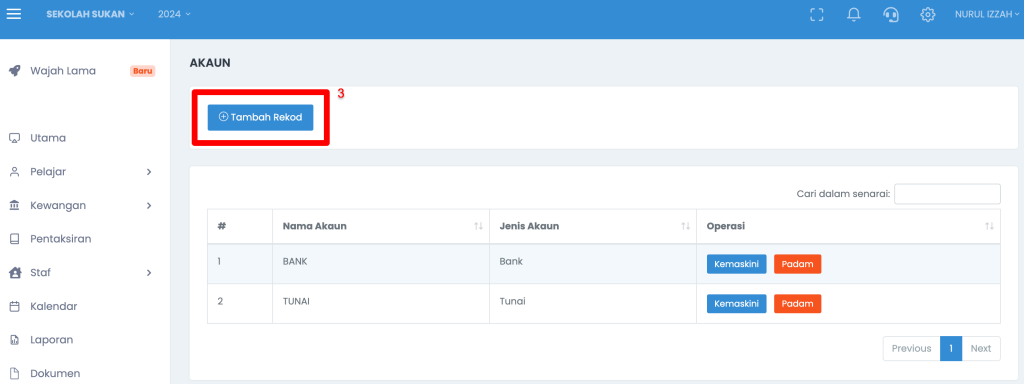Image resolution: width=1024 pixels, height=384 pixels.
Task: Click the Tambah Rekod button
Action: (x=261, y=118)
